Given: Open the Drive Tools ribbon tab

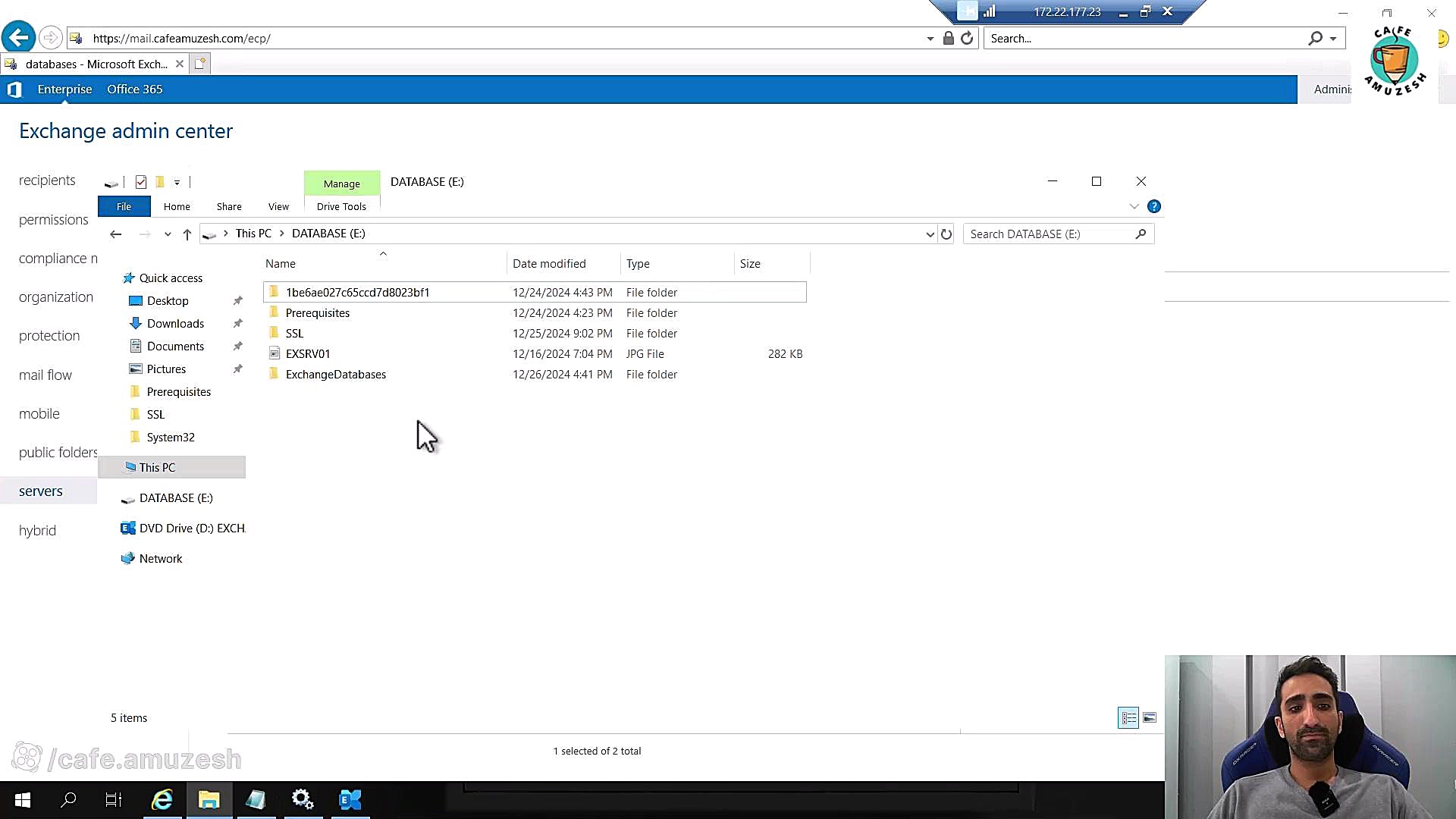Looking at the screenshot, I should 341,206.
